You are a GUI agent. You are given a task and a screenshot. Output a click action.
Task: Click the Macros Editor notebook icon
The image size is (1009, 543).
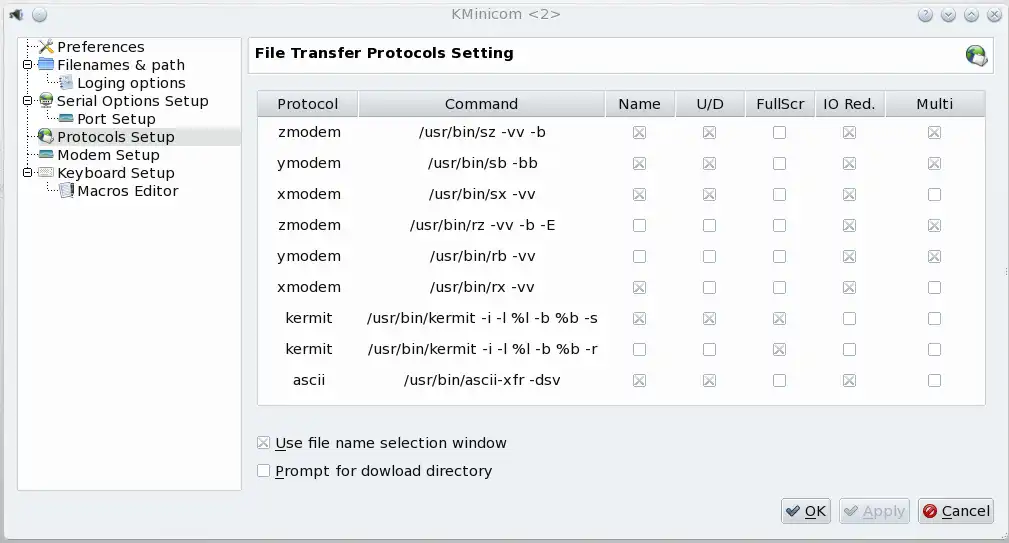point(66,190)
